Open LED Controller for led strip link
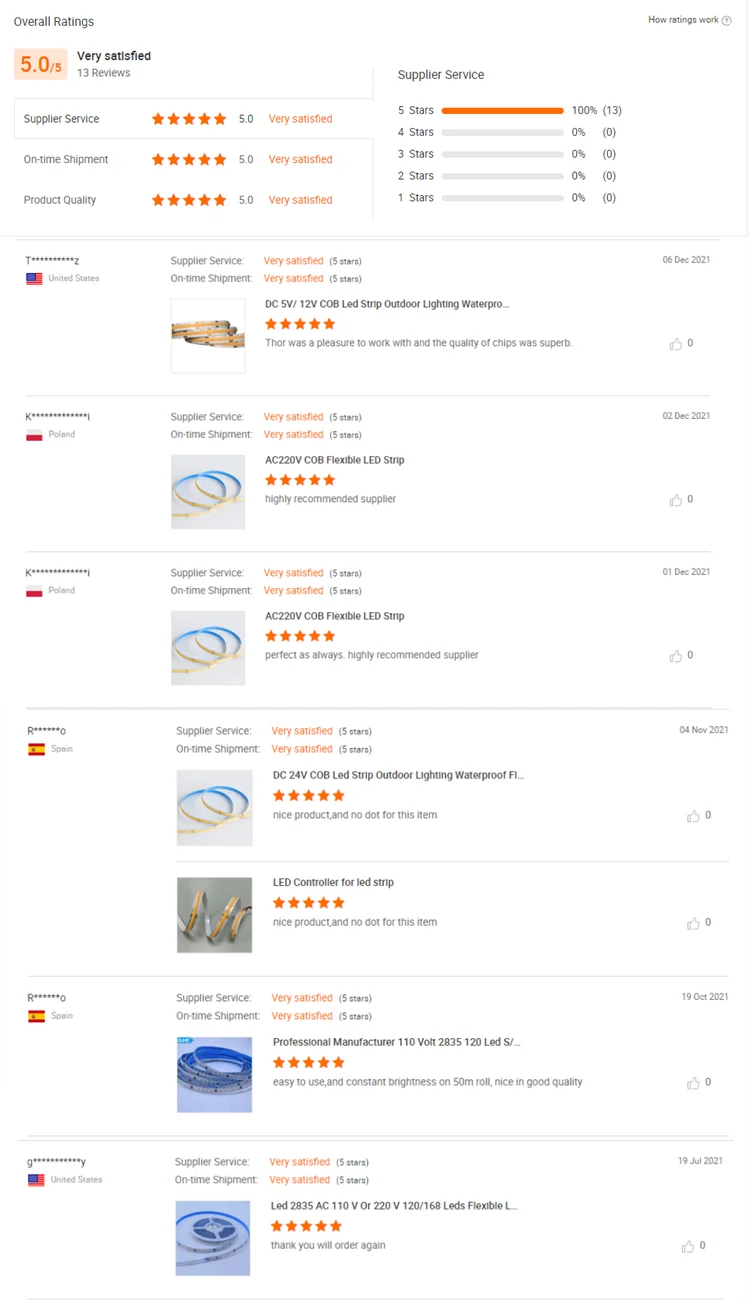The width and height of the screenshot is (750, 1300). tap(333, 883)
